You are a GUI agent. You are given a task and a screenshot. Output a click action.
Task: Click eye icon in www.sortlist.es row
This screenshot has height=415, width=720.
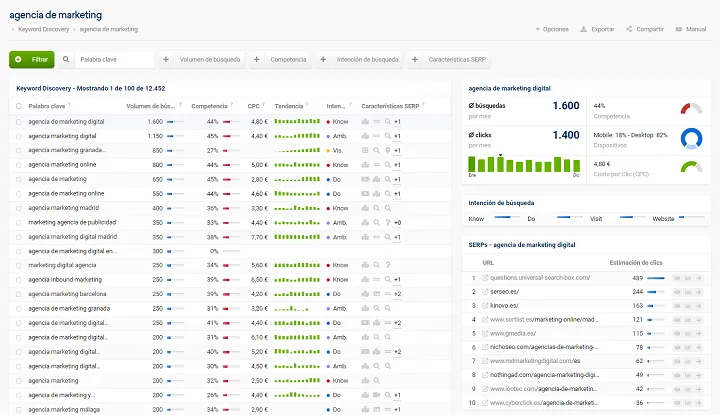(677, 320)
